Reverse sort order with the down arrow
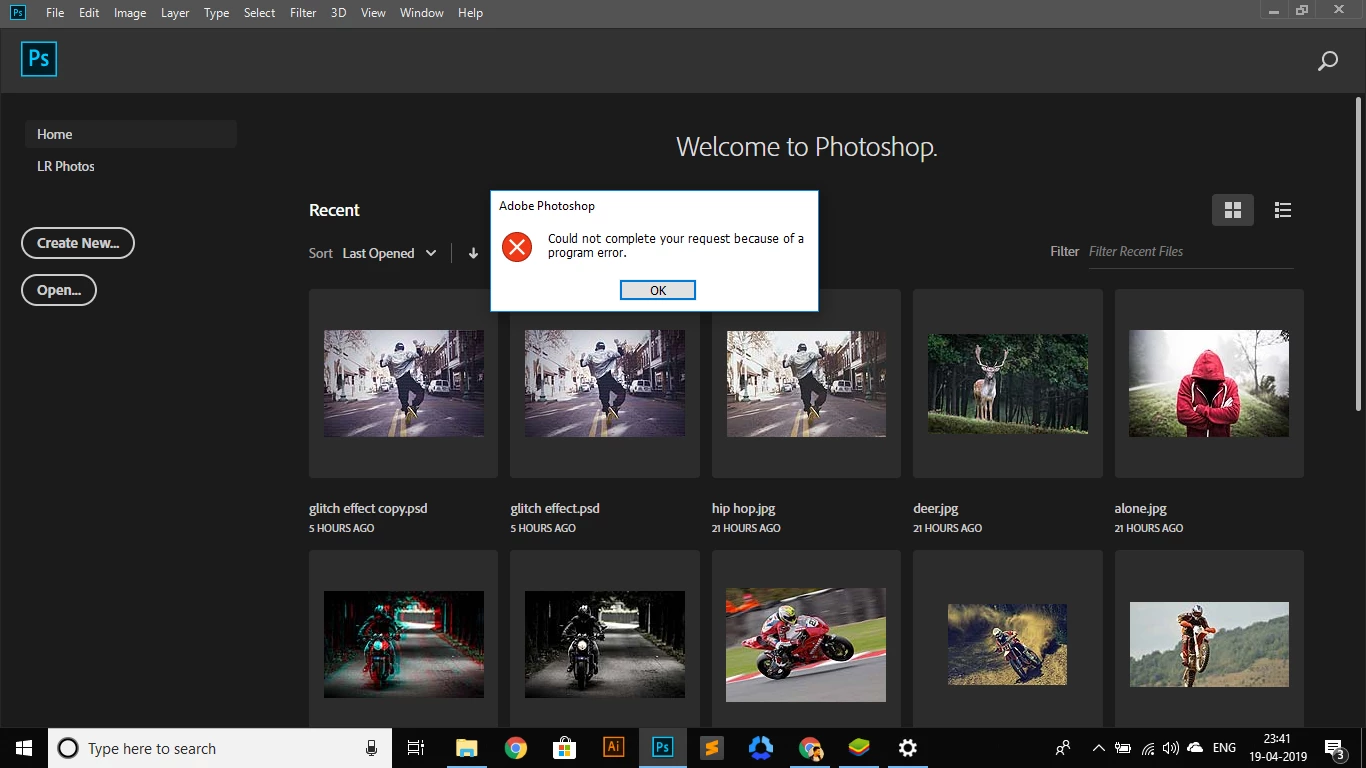This screenshot has height=768, width=1366. pyautogui.click(x=473, y=253)
